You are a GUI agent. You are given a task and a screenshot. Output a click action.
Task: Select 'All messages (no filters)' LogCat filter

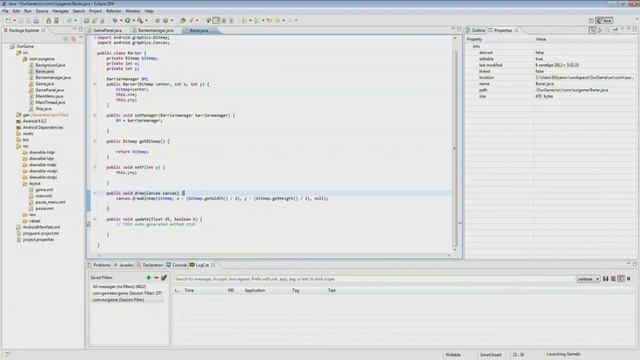pos(119,287)
